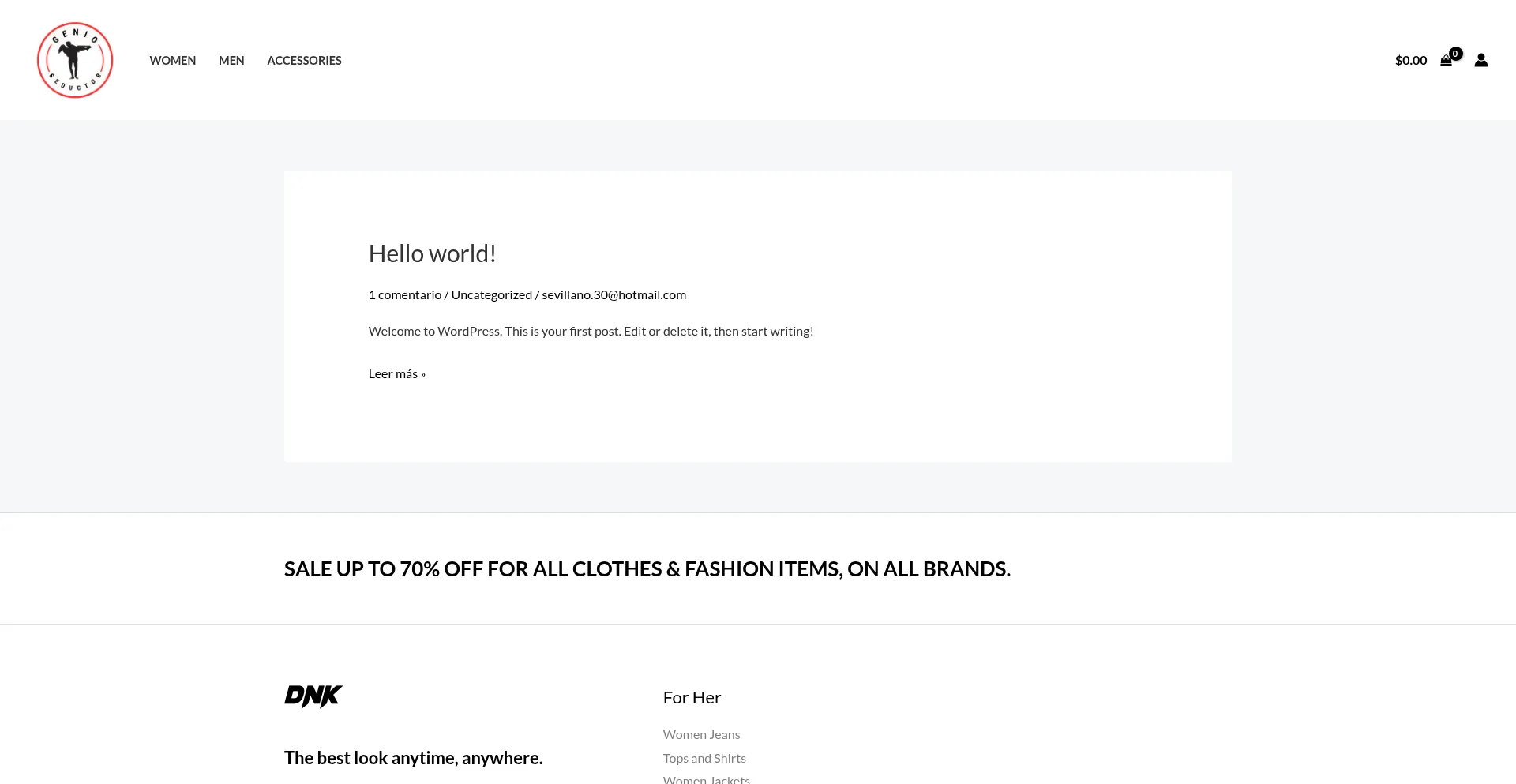Image resolution: width=1516 pixels, height=784 pixels.
Task: Click the 'For Her' footer heading
Action: [x=692, y=697]
